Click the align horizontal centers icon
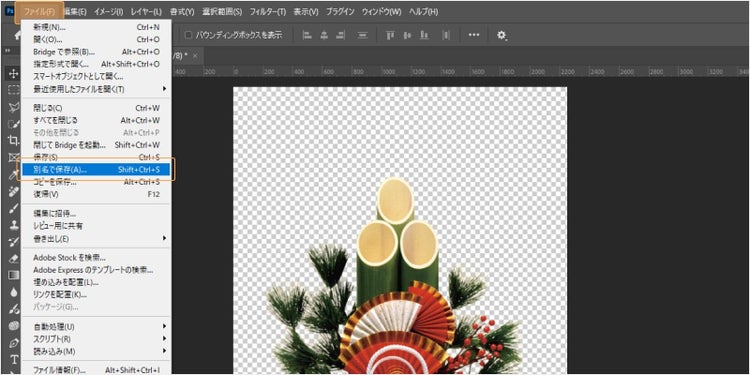The width and height of the screenshot is (750, 375). tap(324, 35)
